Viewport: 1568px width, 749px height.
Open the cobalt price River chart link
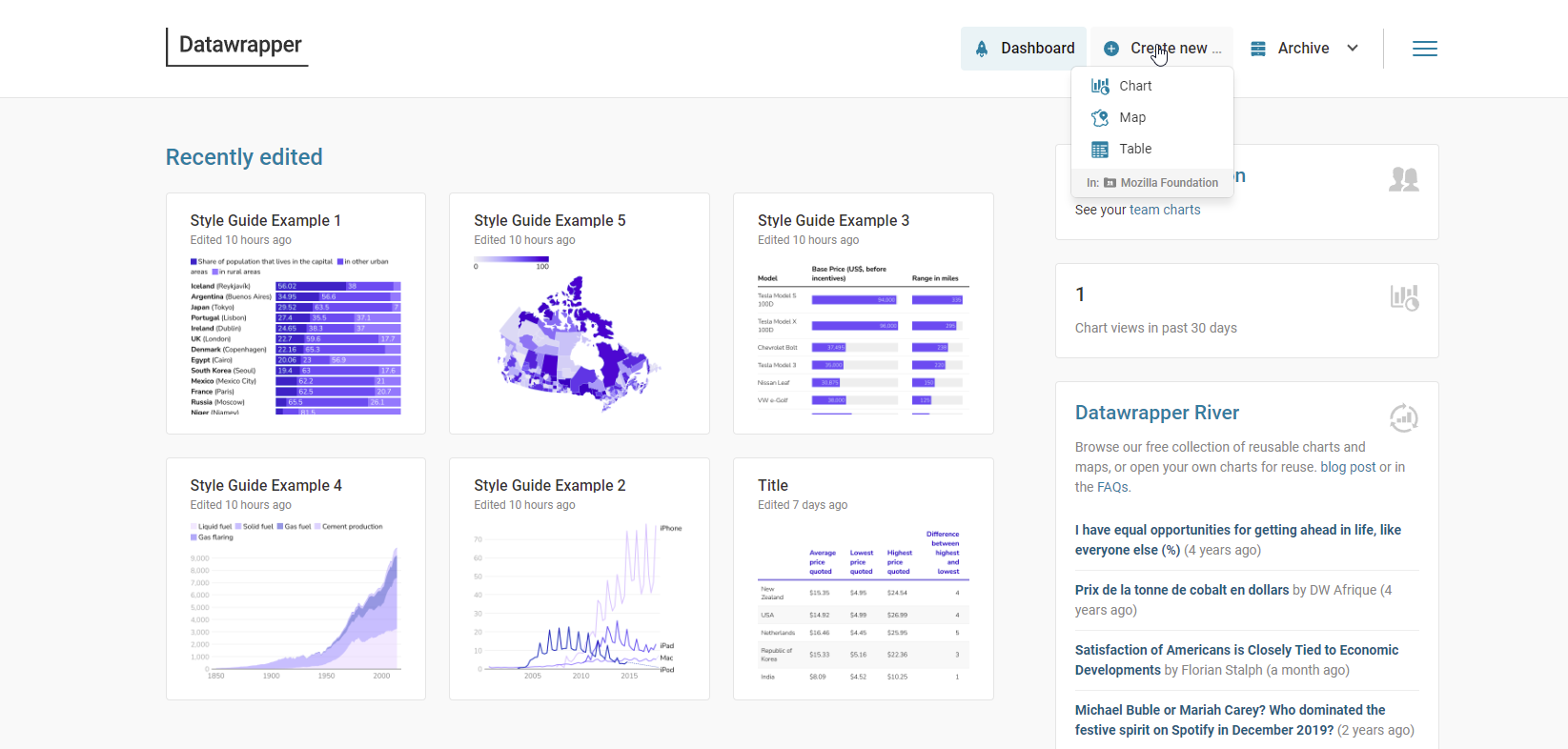(1182, 590)
